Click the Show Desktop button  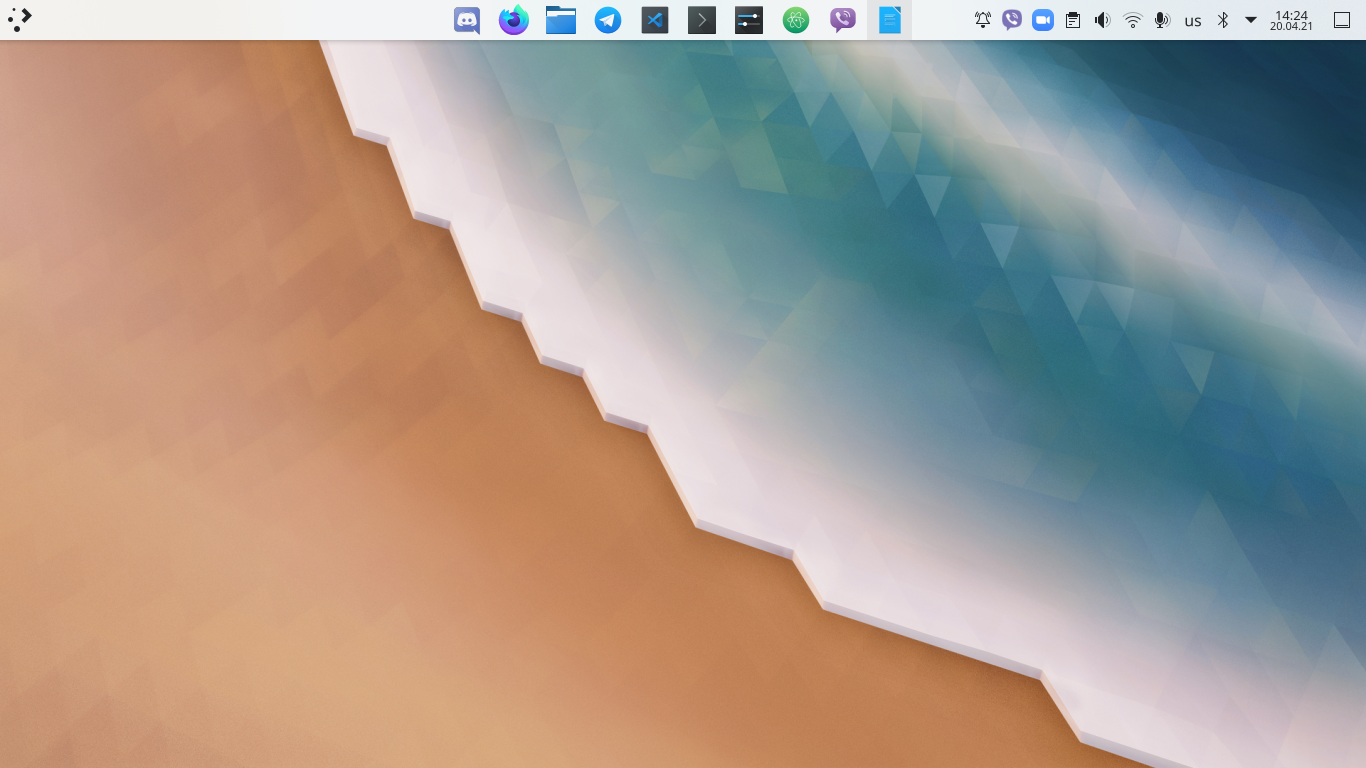click(x=1342, y=20)
